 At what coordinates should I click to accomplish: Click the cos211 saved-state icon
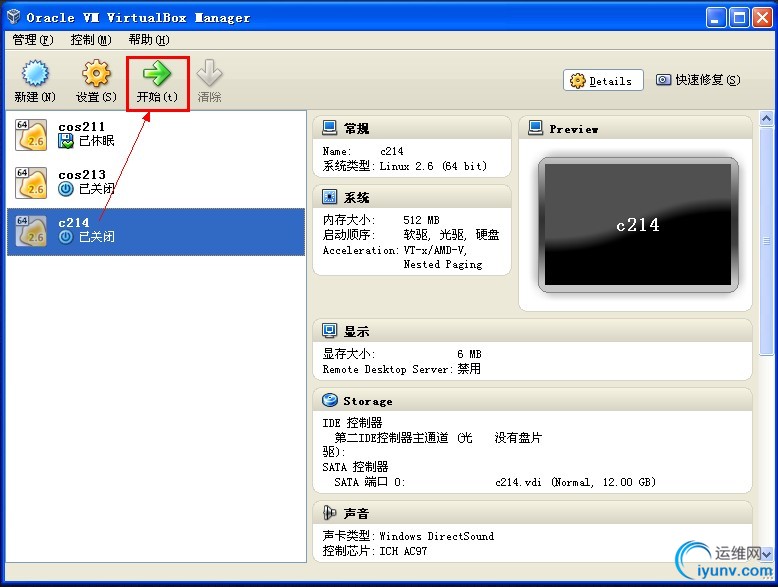(x=66, y=141)
